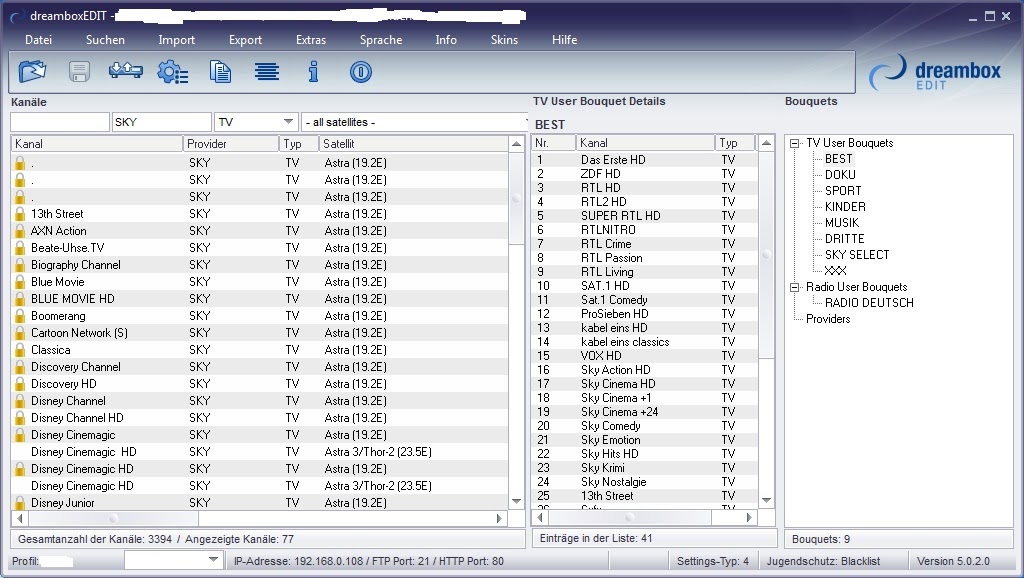Select the Disney Channel HD row

coord(259,417)
